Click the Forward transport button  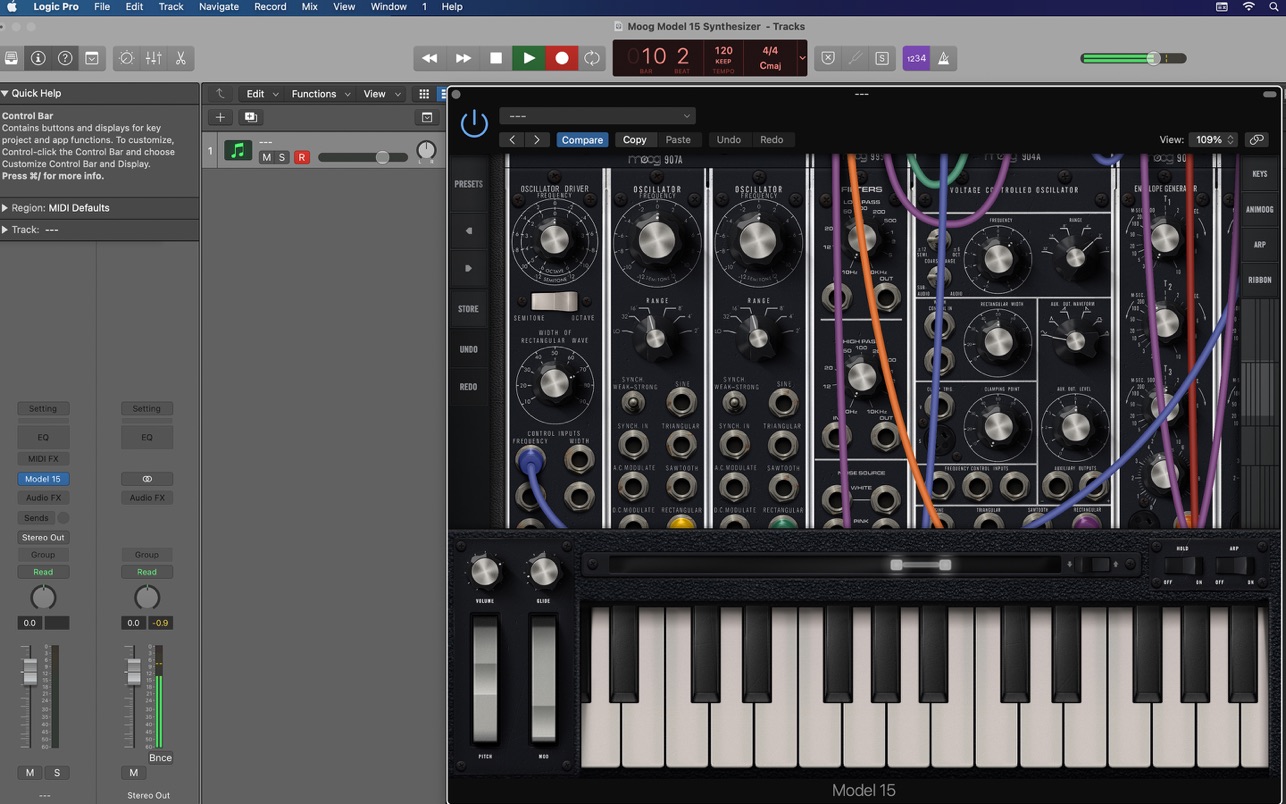462,58
